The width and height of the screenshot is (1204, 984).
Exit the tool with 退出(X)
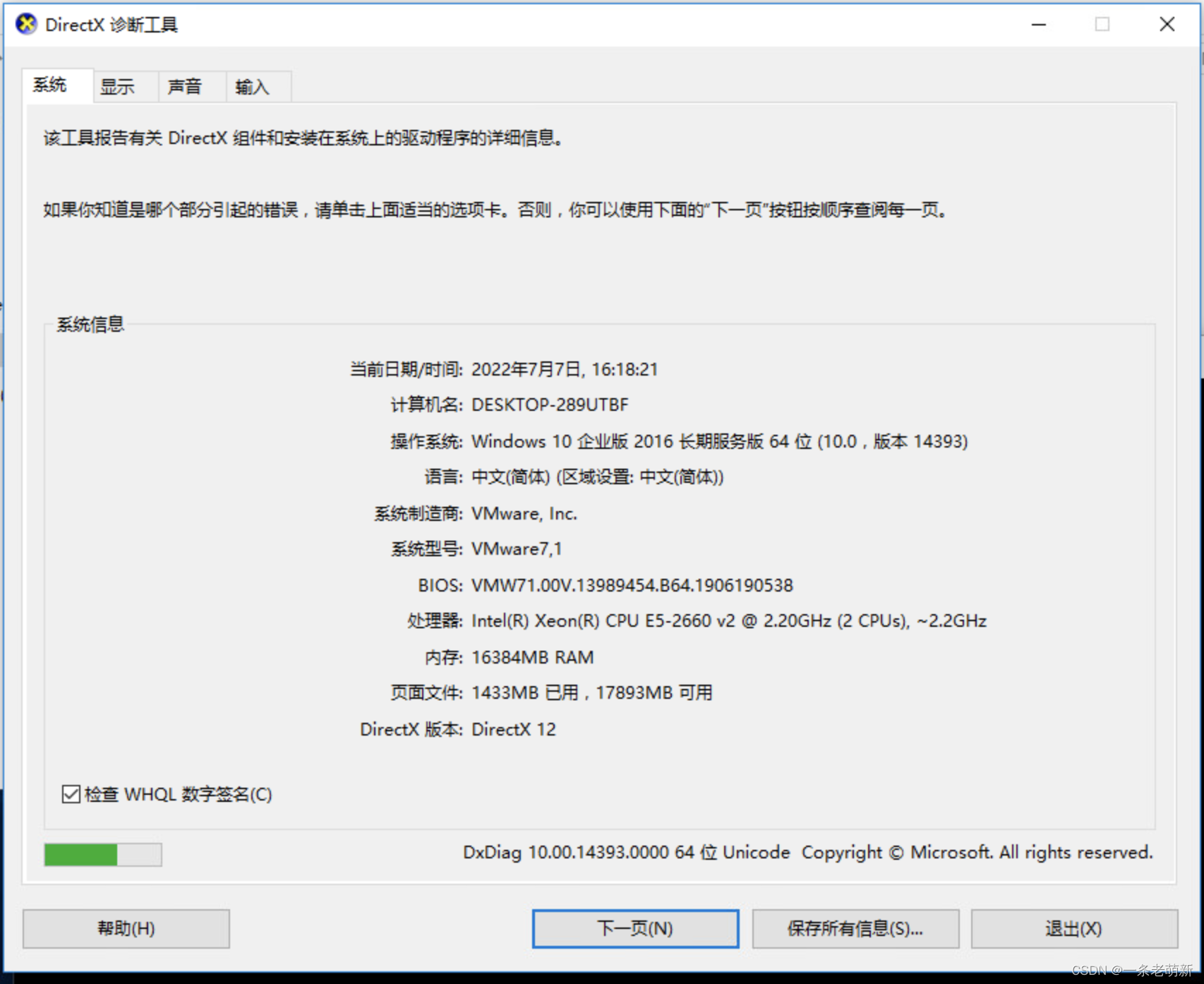click(1074, 928)
